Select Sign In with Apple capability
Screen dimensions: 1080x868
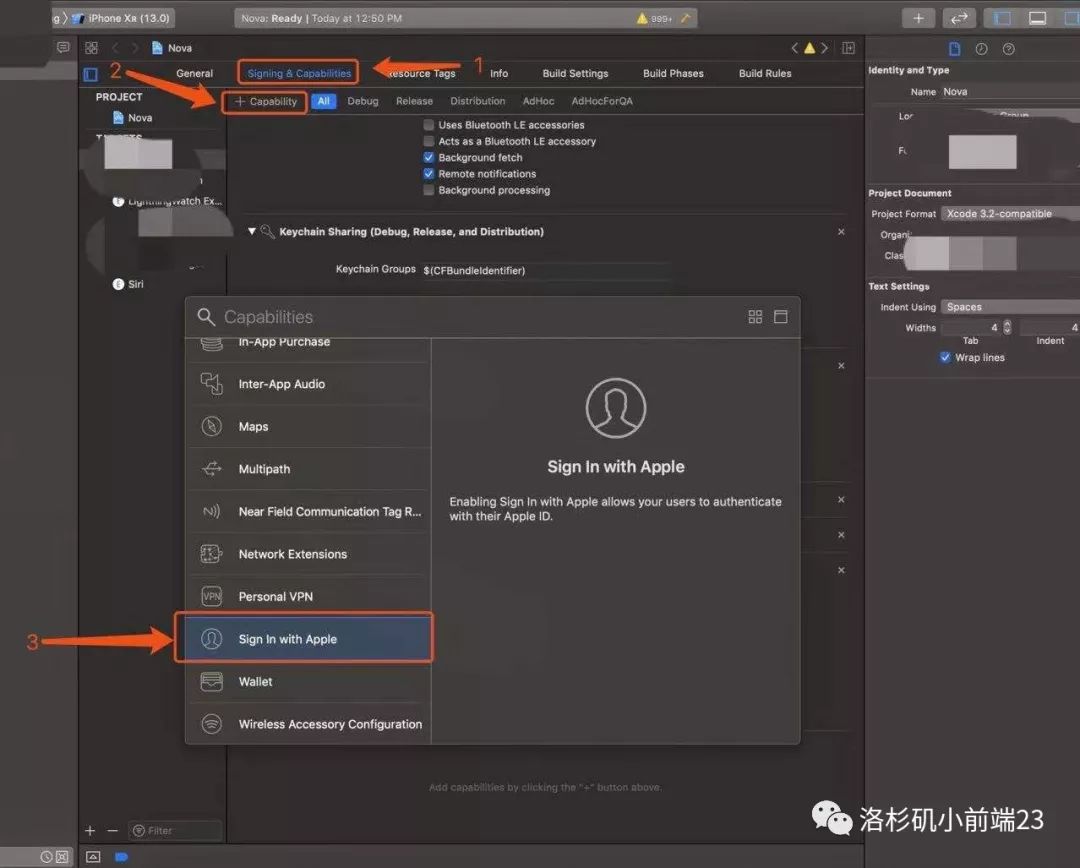309,639
